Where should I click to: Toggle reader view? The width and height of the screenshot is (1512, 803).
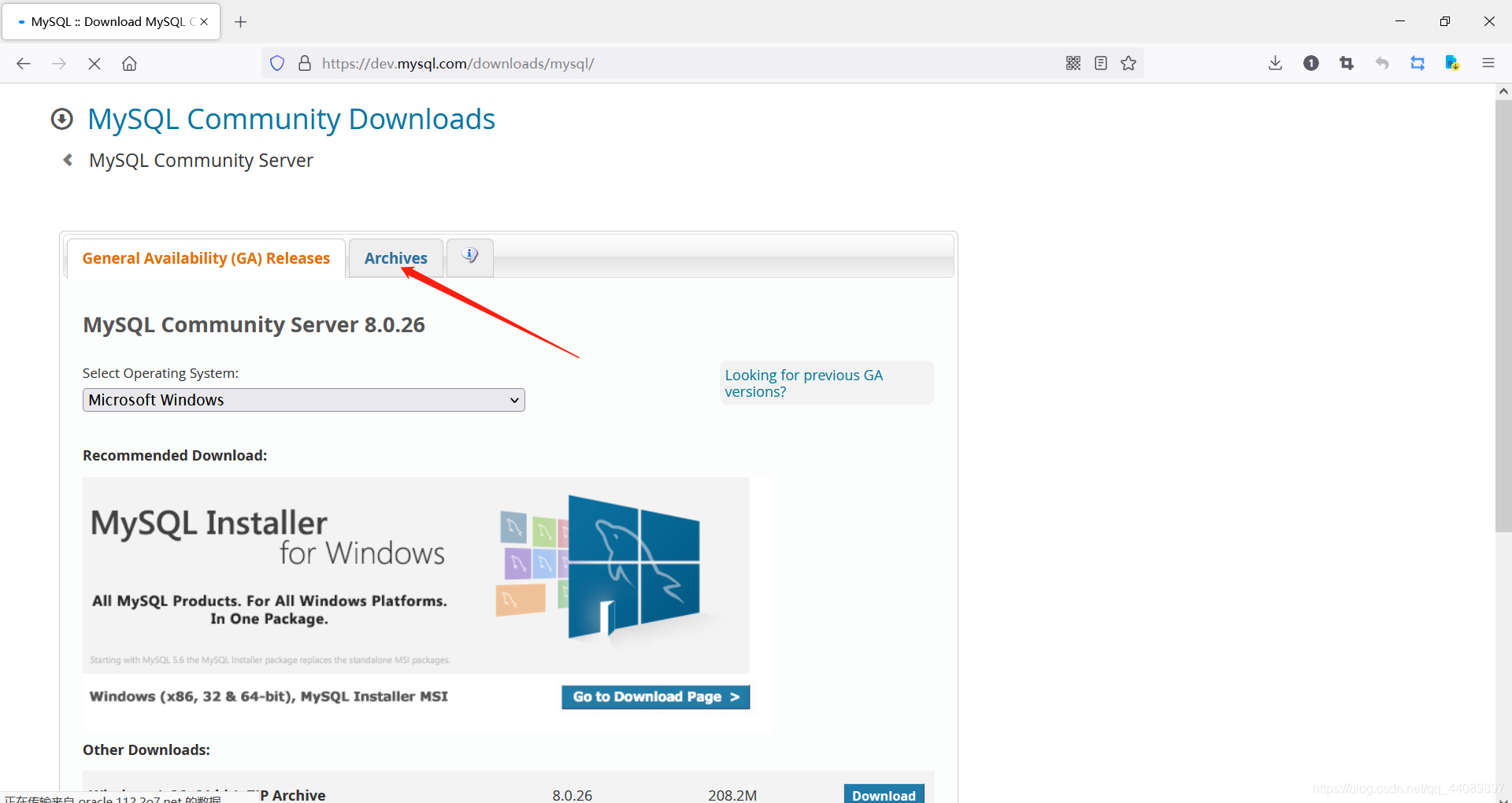(1101, 63)
